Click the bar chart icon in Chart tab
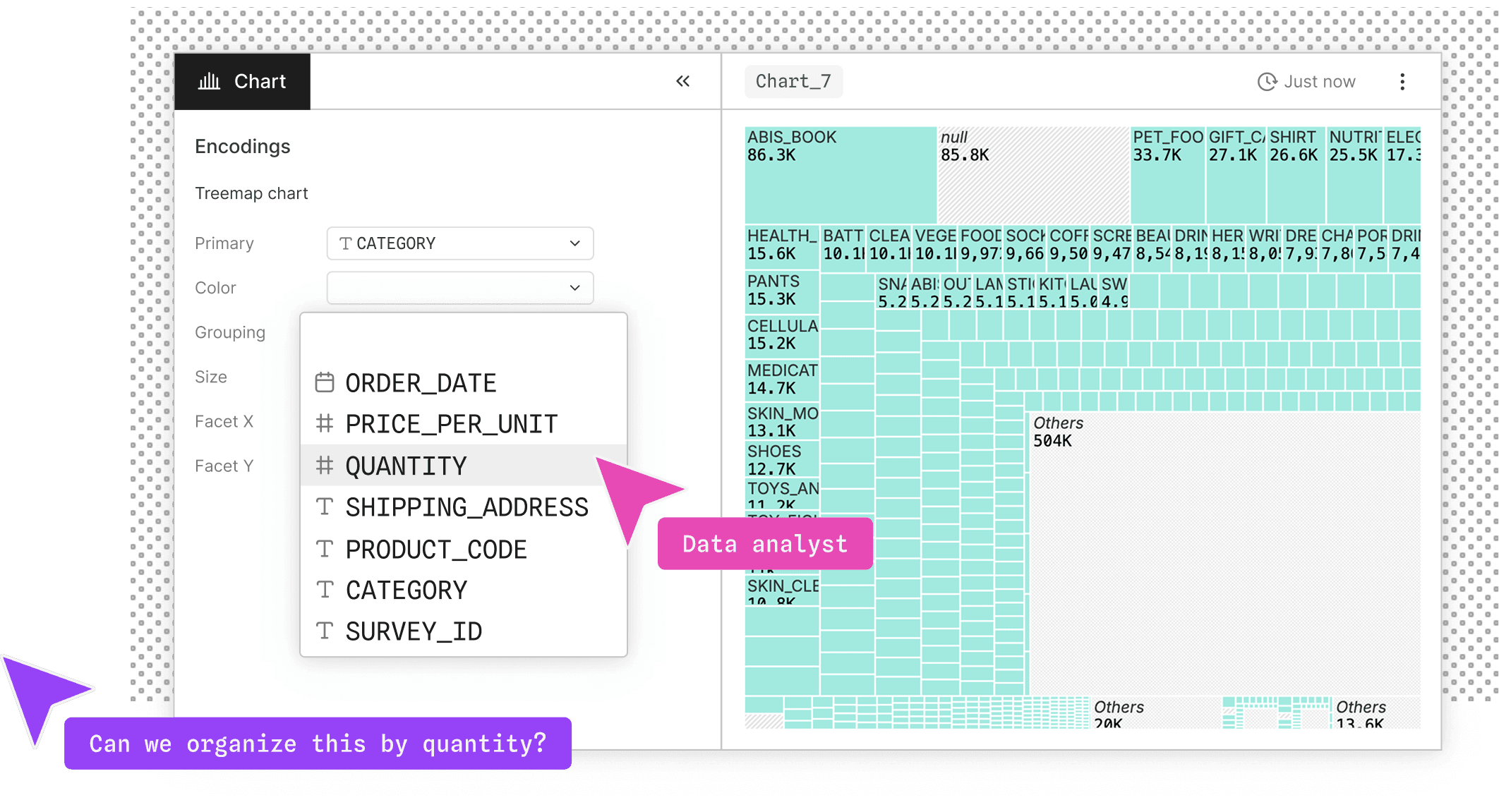 [209, 81]
